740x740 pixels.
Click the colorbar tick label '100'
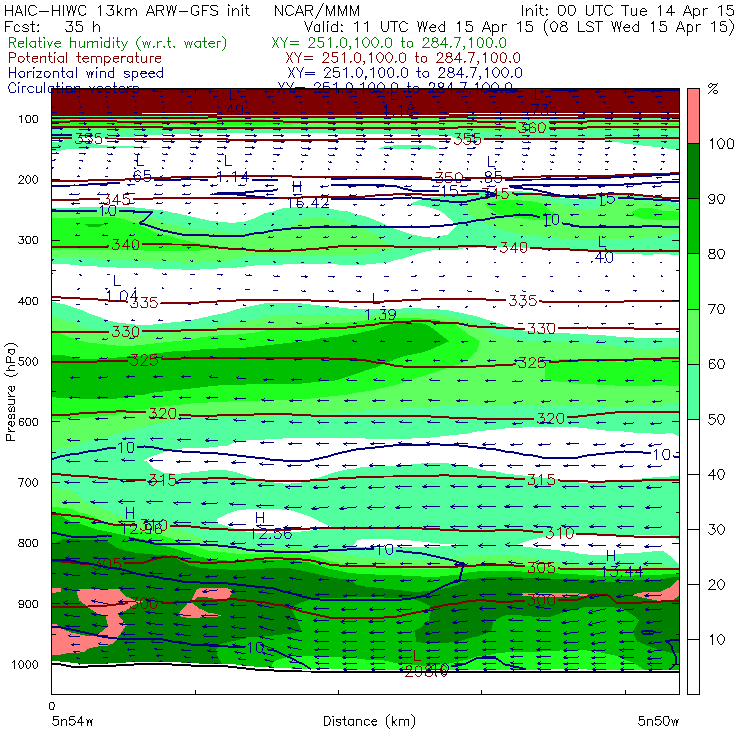point(721,144)
